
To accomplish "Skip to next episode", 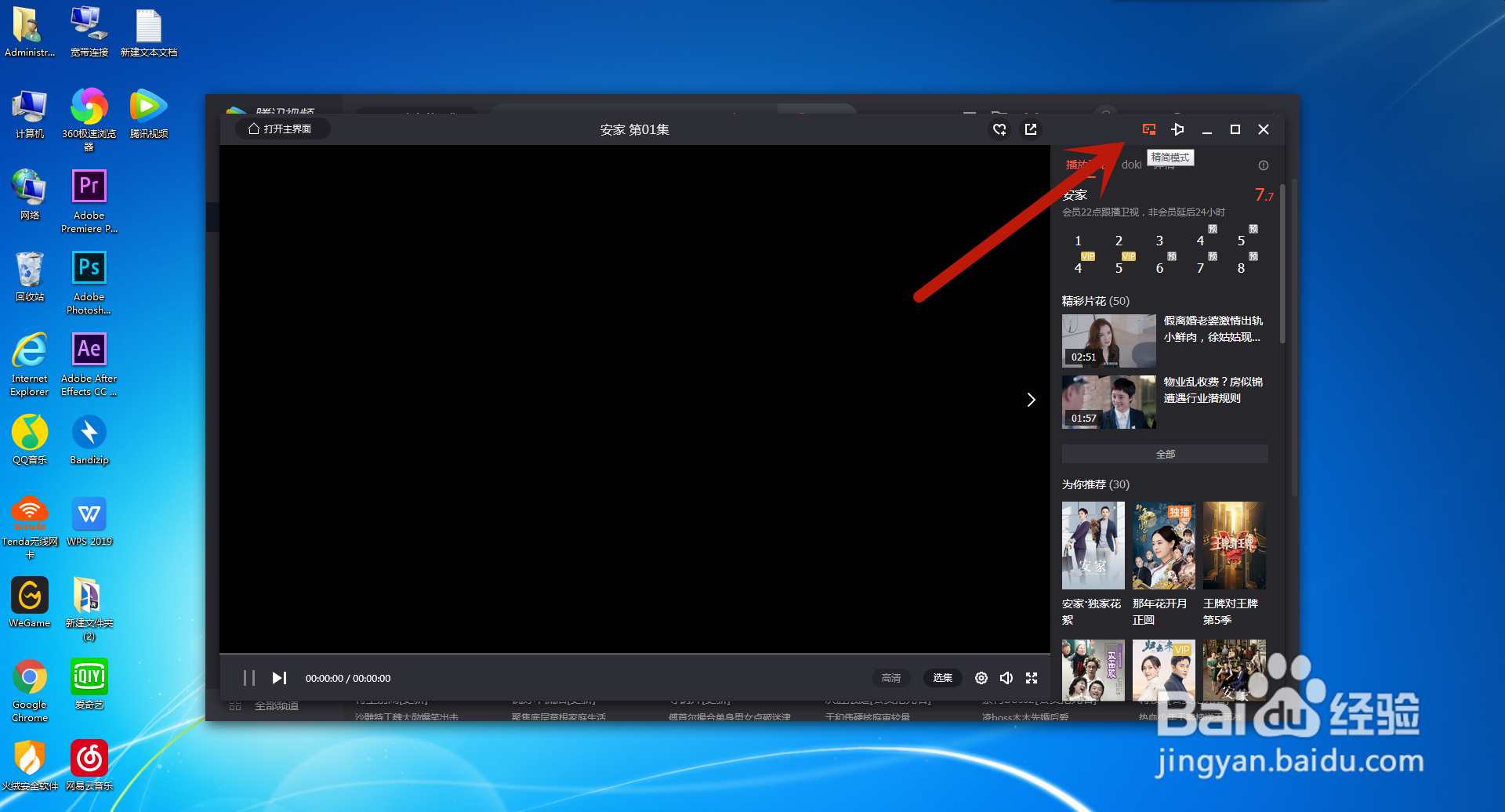I will click(279, 678).
